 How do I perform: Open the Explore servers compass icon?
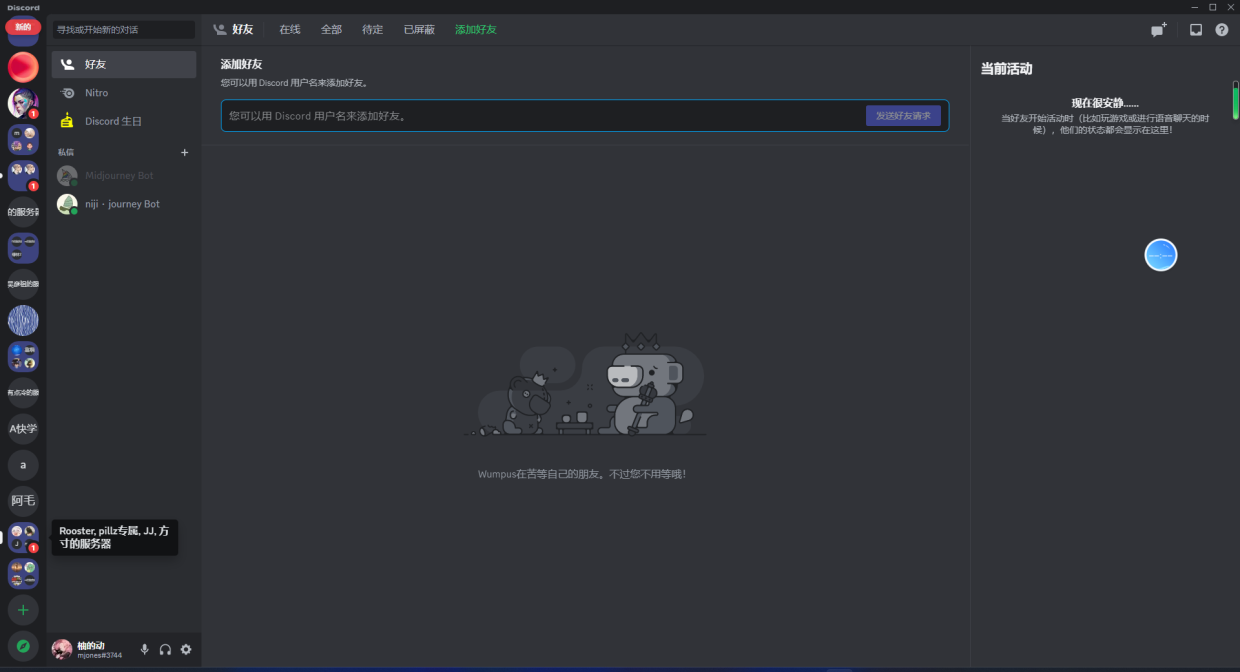pyautogui.click(x=23, y=646)
